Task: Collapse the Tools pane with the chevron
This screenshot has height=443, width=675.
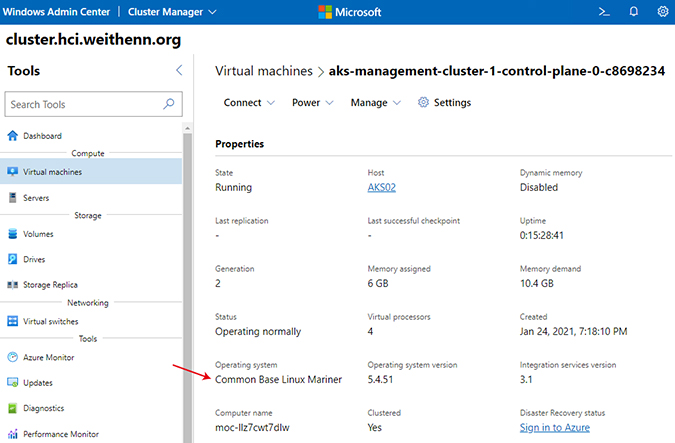Action: tap(180, 70)
